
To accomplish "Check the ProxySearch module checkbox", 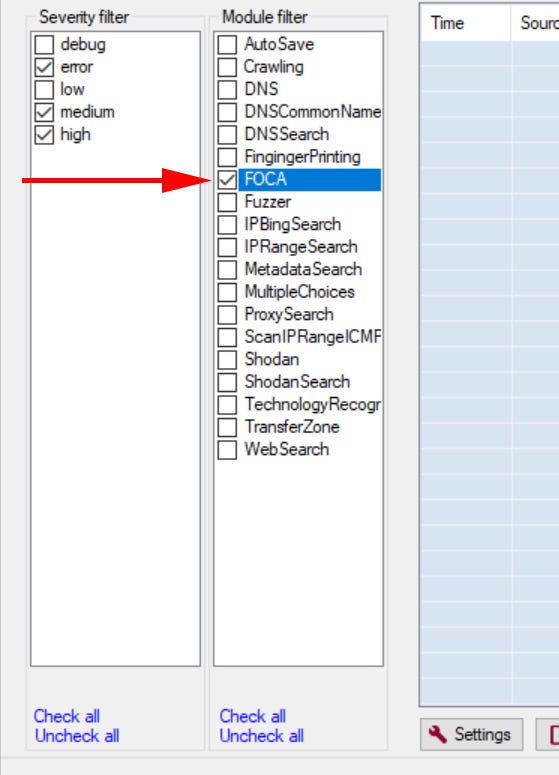I will pyautogui.click(x=227, y=314).
